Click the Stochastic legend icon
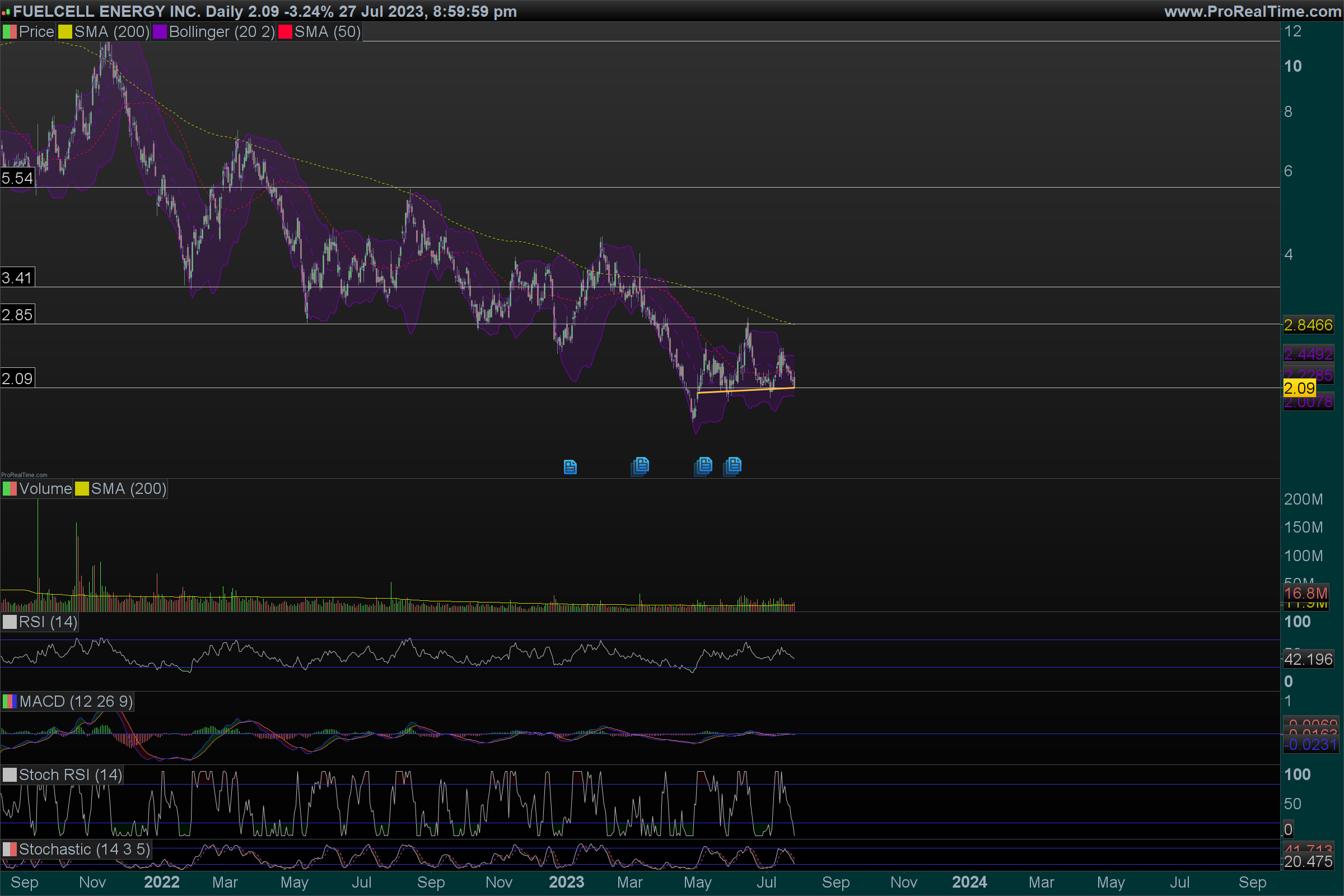 pyautogui.click(x=10, y=850)
